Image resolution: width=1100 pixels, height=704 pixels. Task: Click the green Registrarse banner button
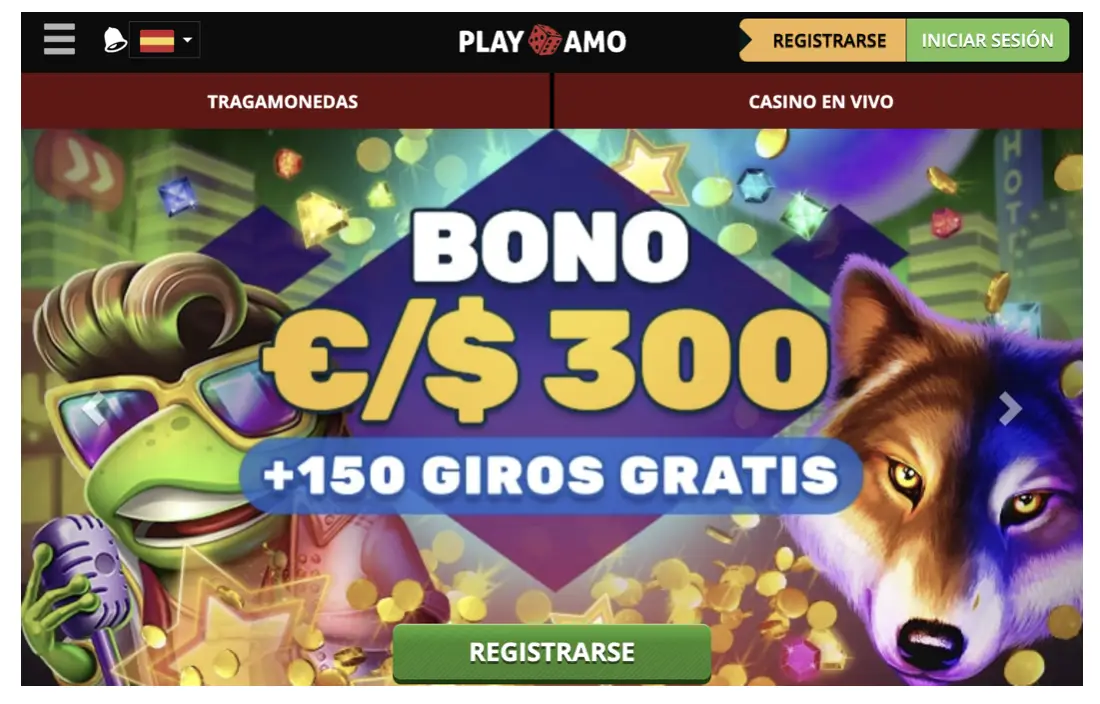coord(551,652)
